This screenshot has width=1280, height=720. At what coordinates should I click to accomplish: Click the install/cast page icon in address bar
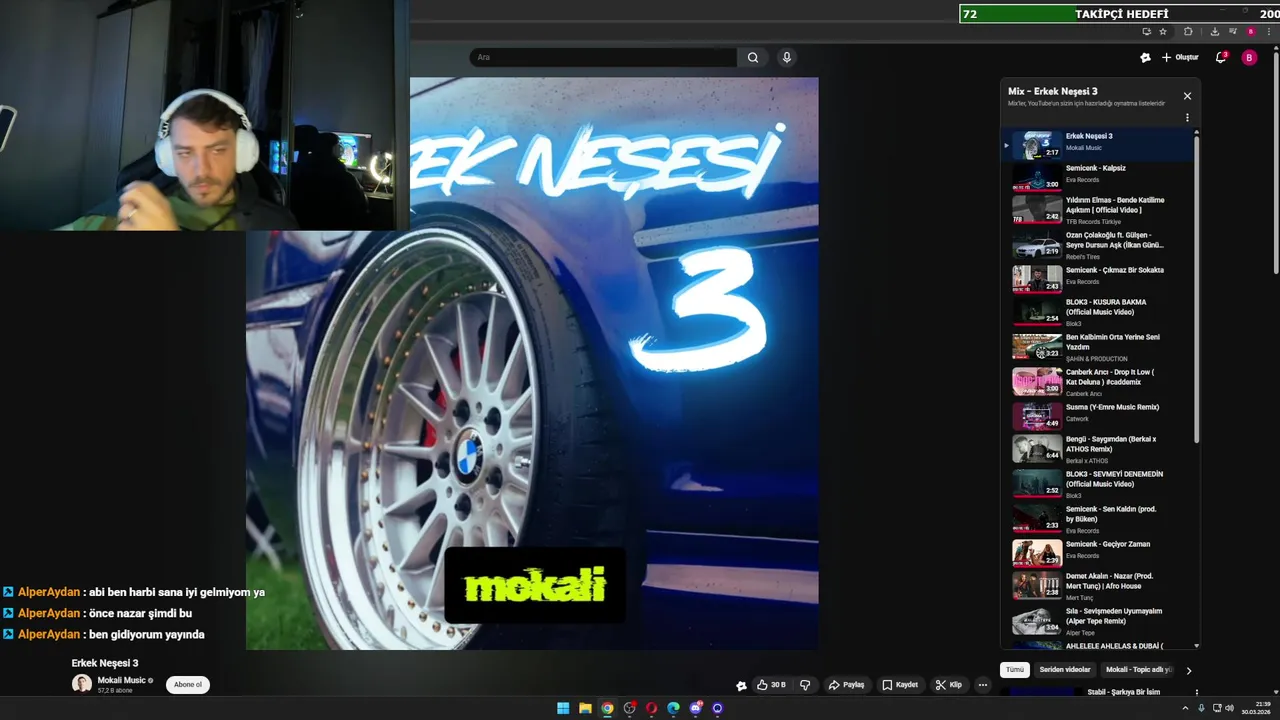coord(1147,31)
